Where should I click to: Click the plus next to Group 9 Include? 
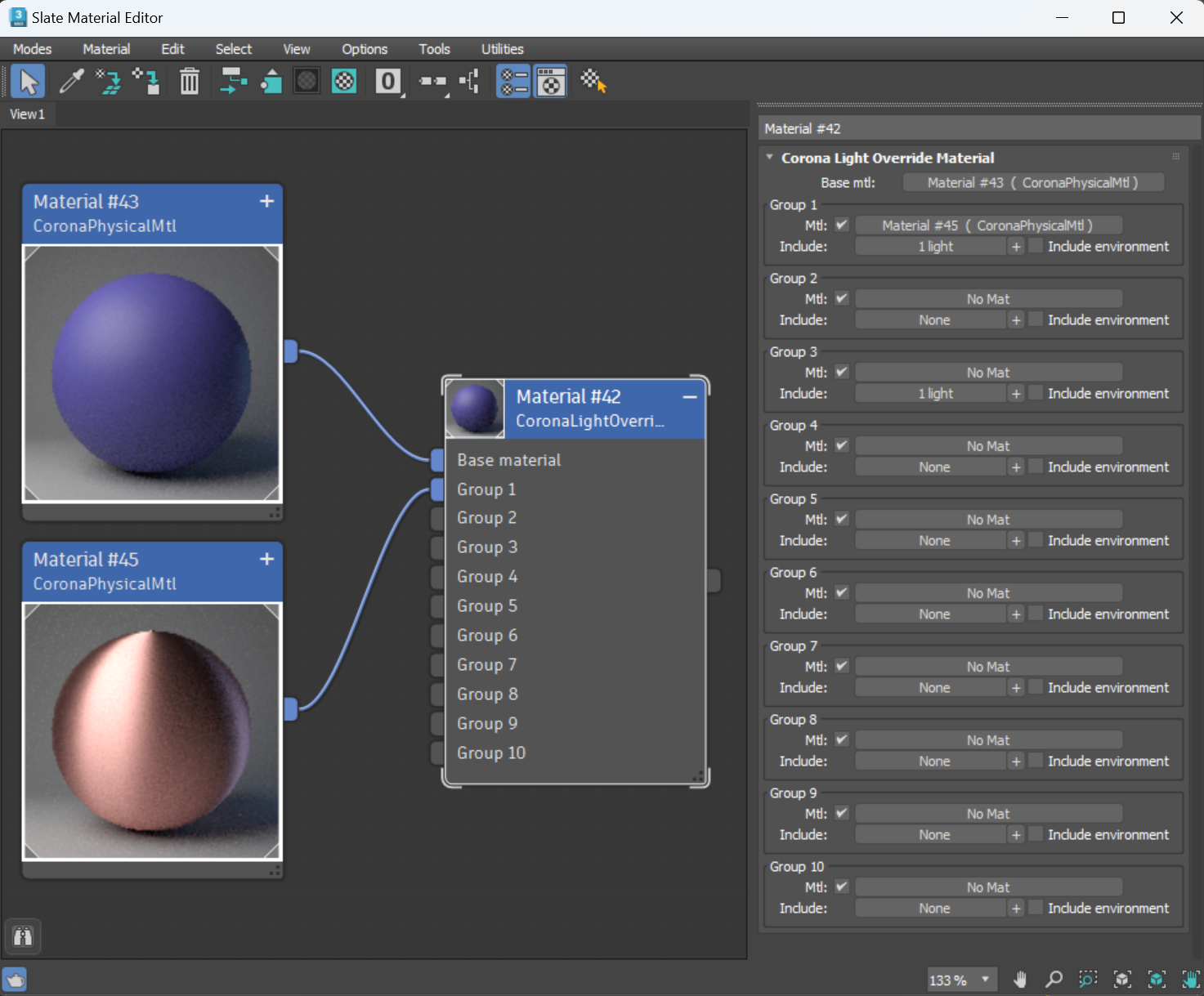coord(1016,835)
